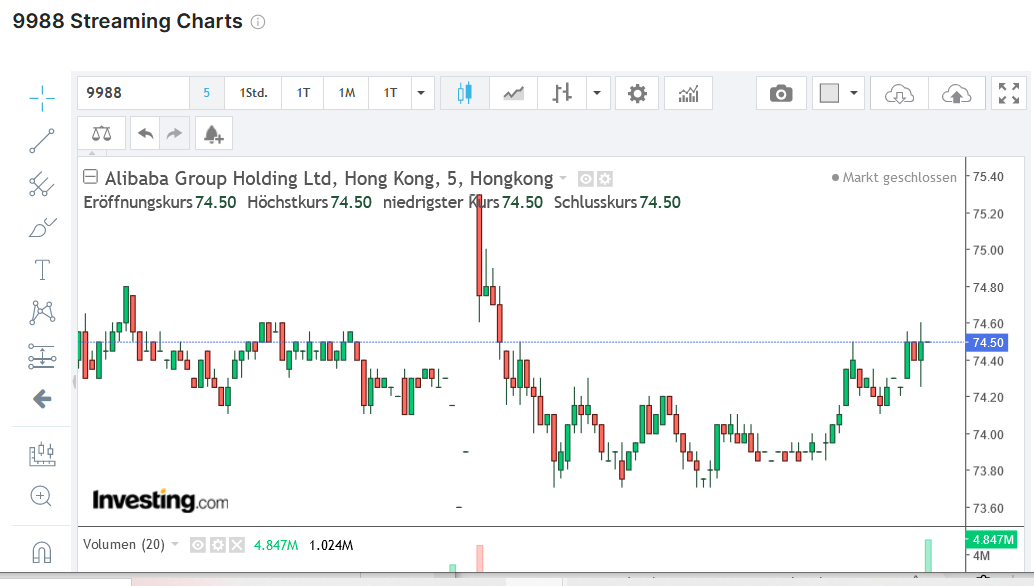Take a chart snapshot with camera
Image resolution: width=1034 pixels, height=586 pixels.
(781, 93)
